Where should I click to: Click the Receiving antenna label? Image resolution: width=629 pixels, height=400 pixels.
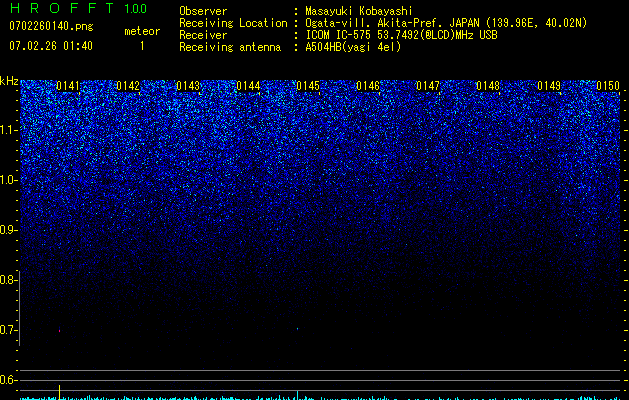point(230,47)
